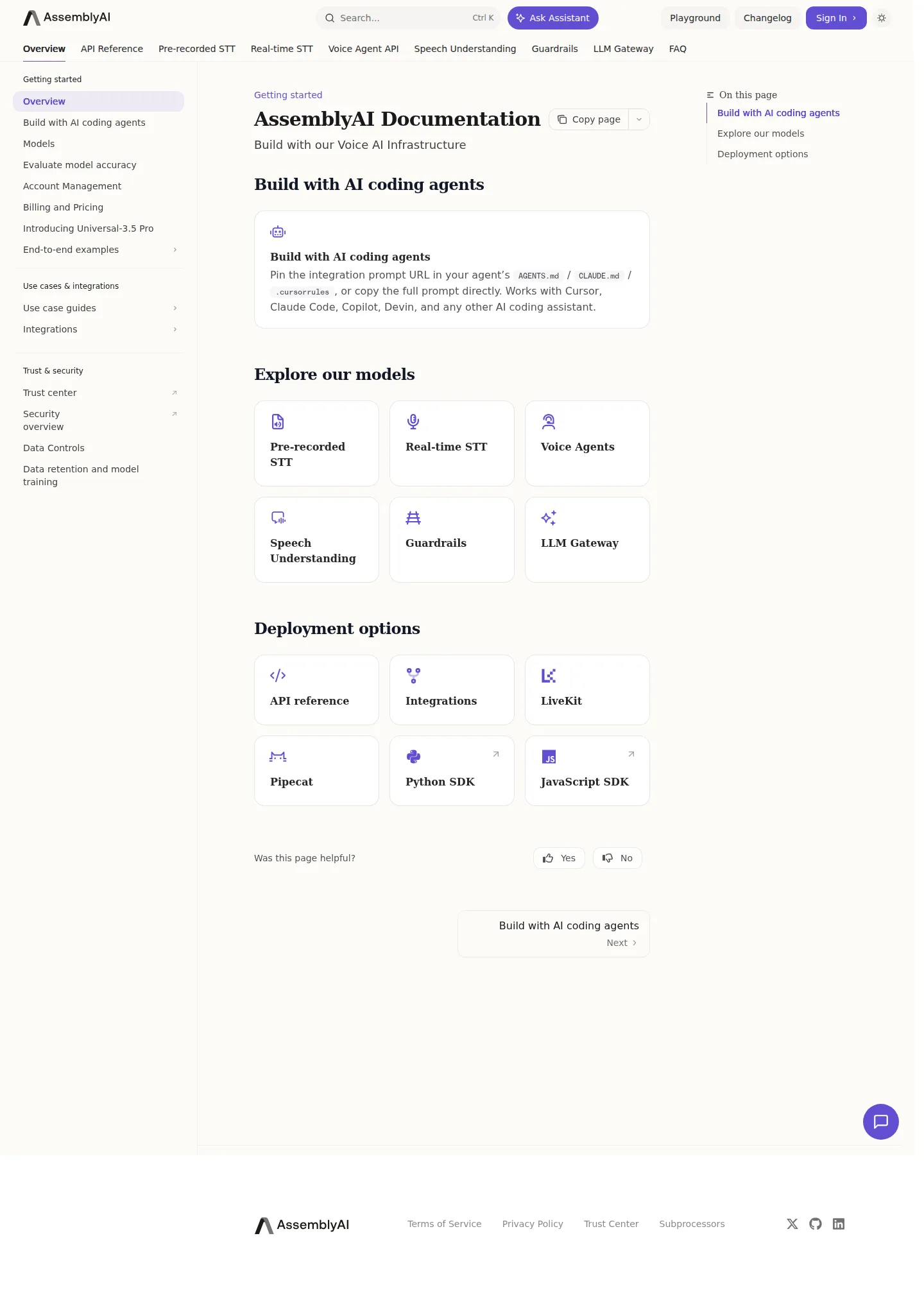
Task: Open the Pre-recorded STT card icon
Action: point(278,422)
